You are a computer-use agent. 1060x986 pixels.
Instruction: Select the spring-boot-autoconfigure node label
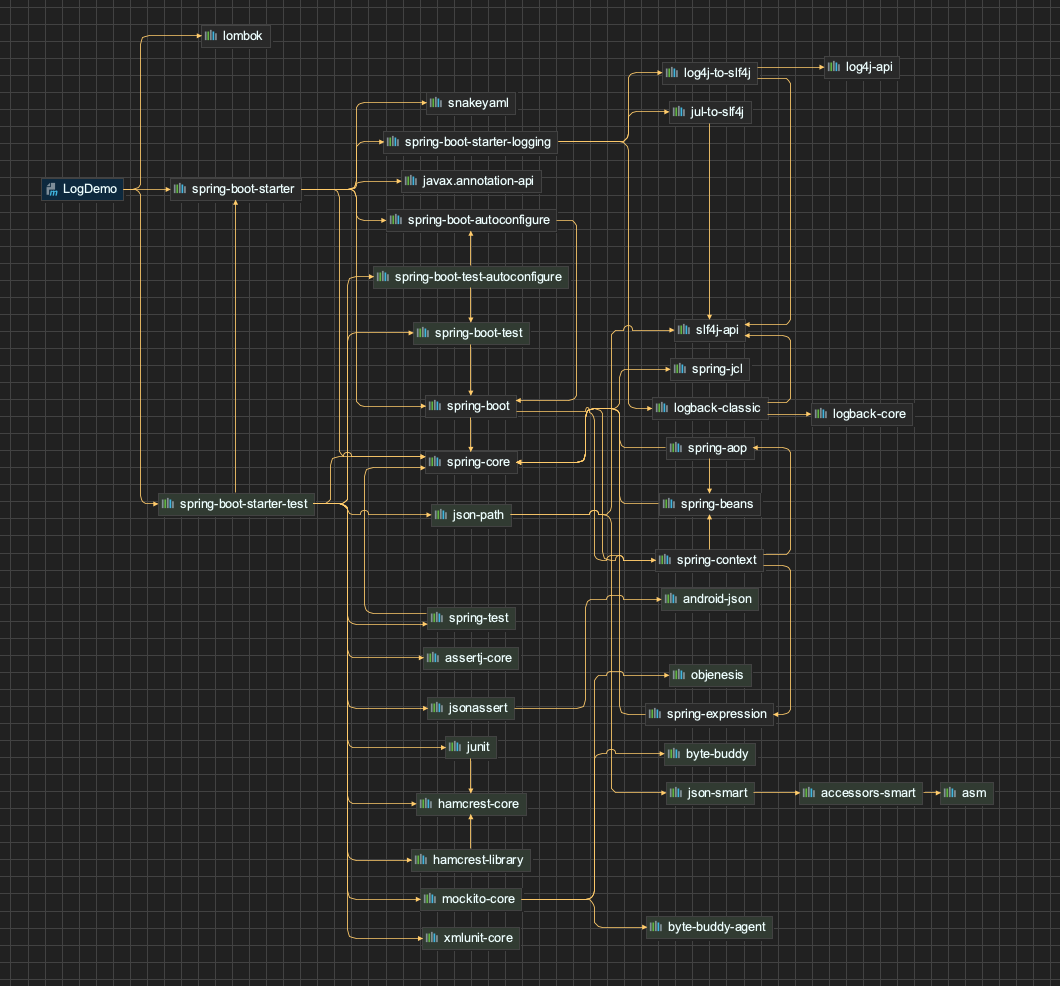tap(479, 220)
